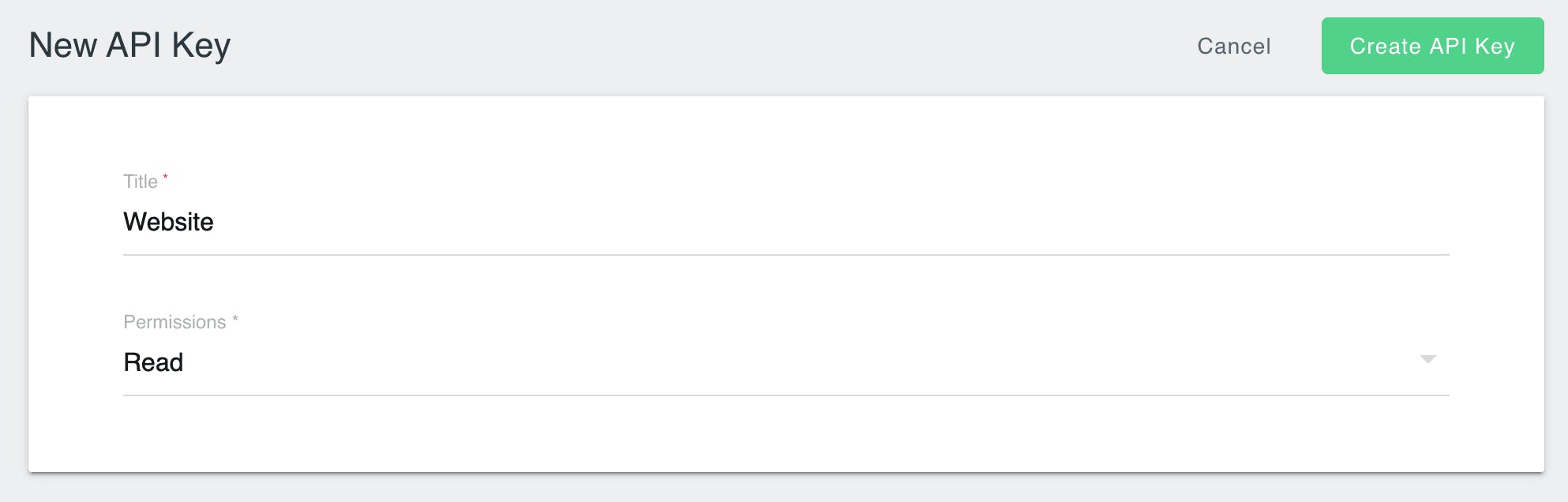Image resolution: width=1568 pixels, height=502 pixels.
Task: Click the New API Key page heading
Action: [x=129, y=45]
